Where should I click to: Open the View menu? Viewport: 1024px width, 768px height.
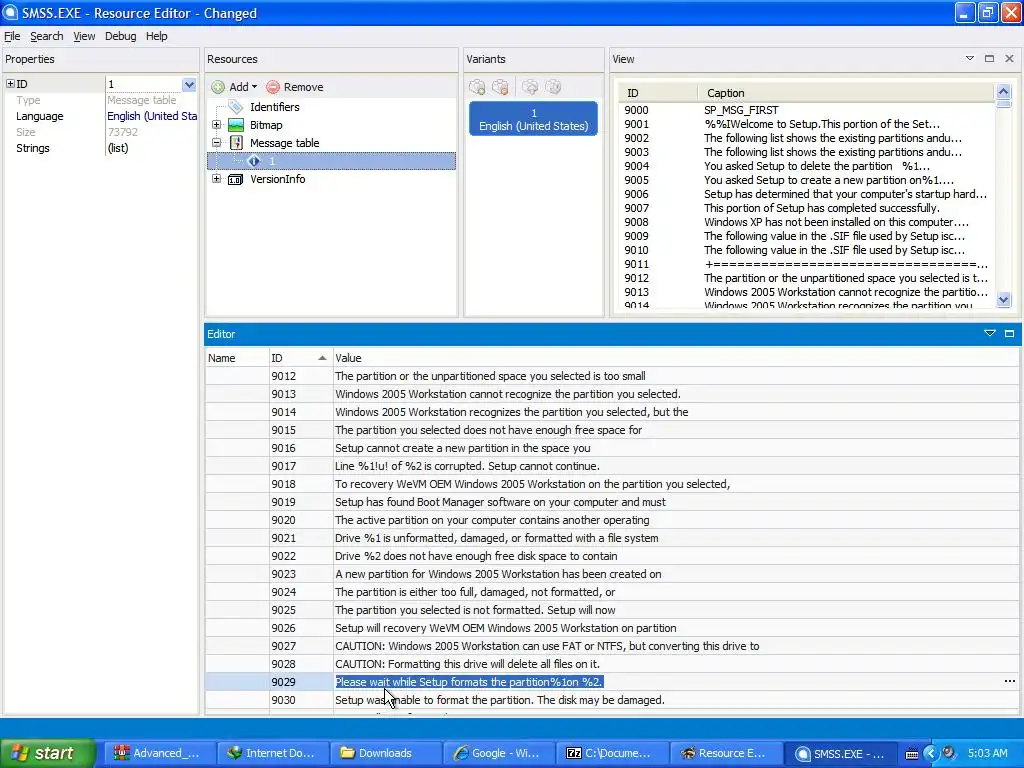click(84, 37)
